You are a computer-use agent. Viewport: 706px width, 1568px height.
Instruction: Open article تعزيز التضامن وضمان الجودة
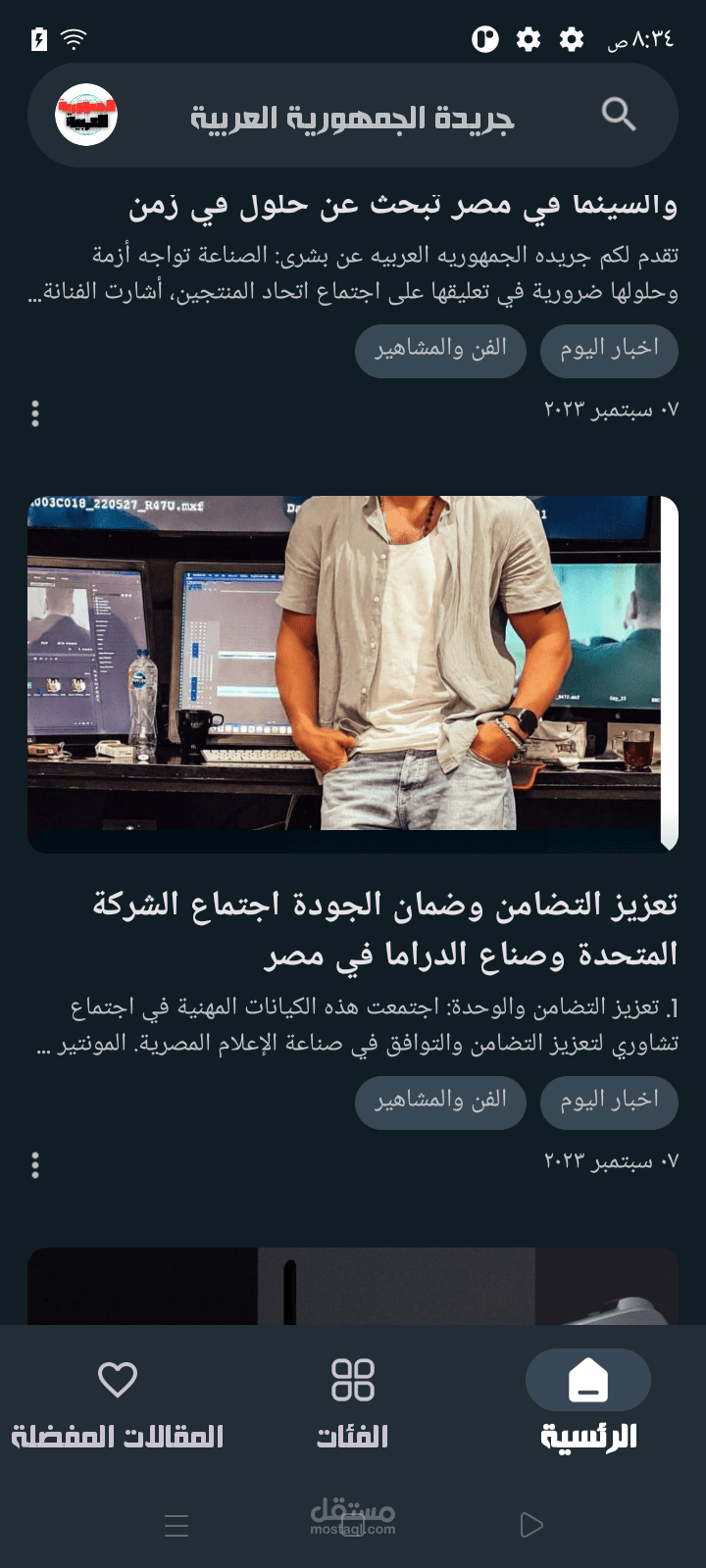tap(385, 928)
